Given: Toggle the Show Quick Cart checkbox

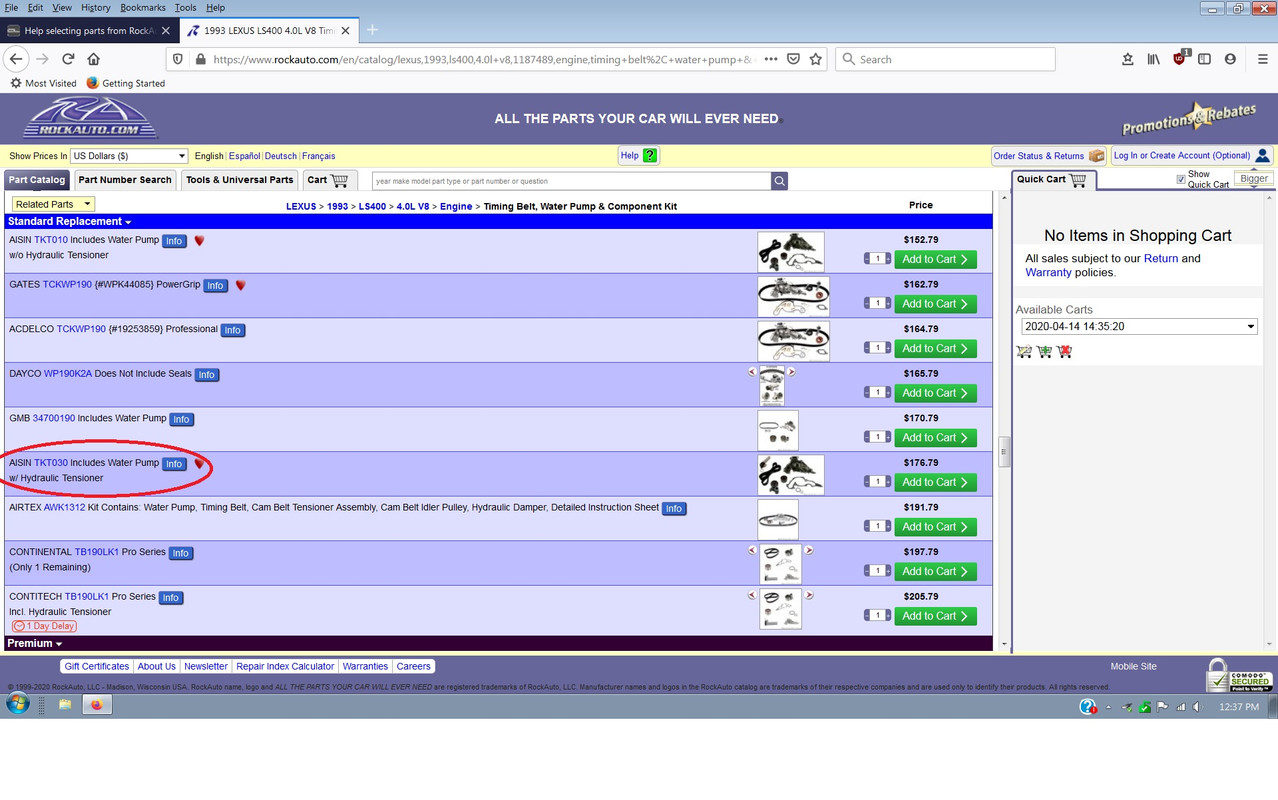Looking at the screenshot, I should coord(1181,180).
